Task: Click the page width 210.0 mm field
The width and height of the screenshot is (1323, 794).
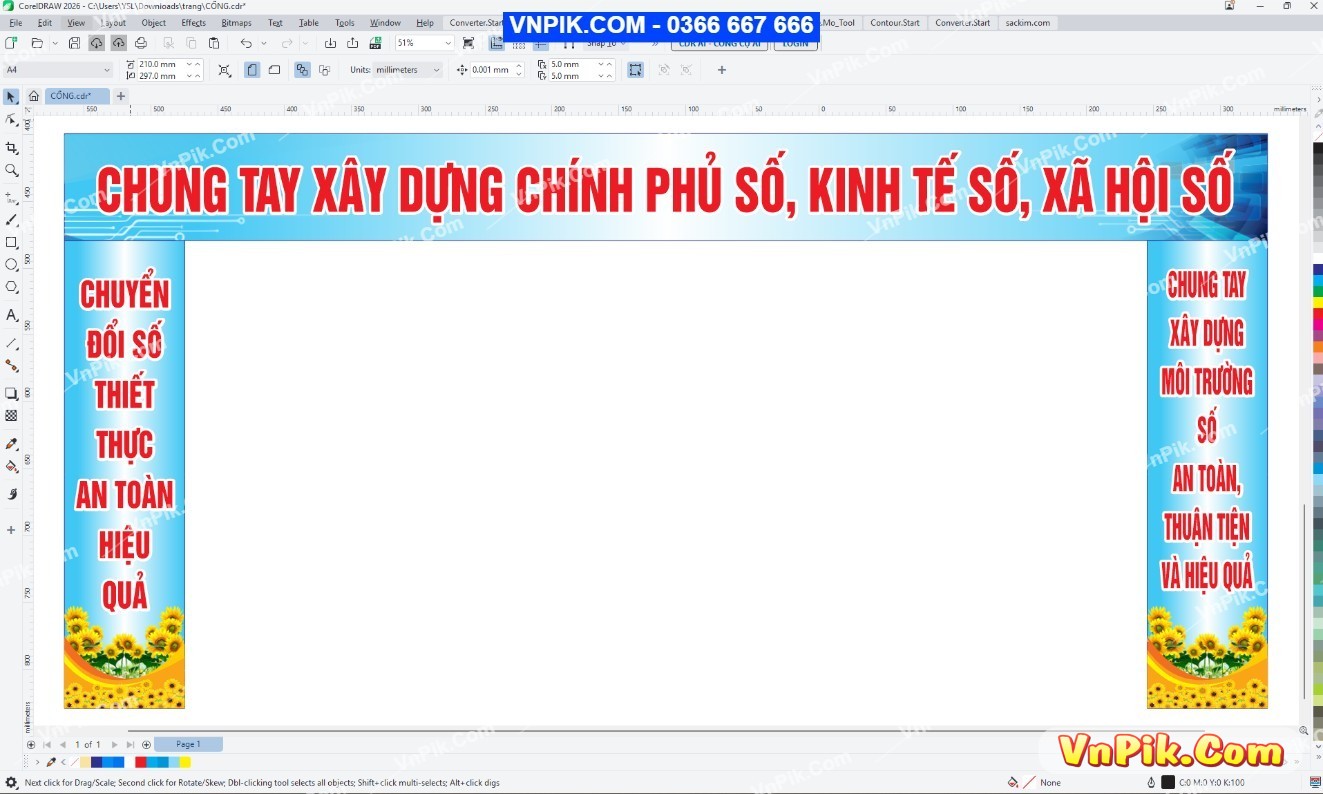Action: coord(164,64)
